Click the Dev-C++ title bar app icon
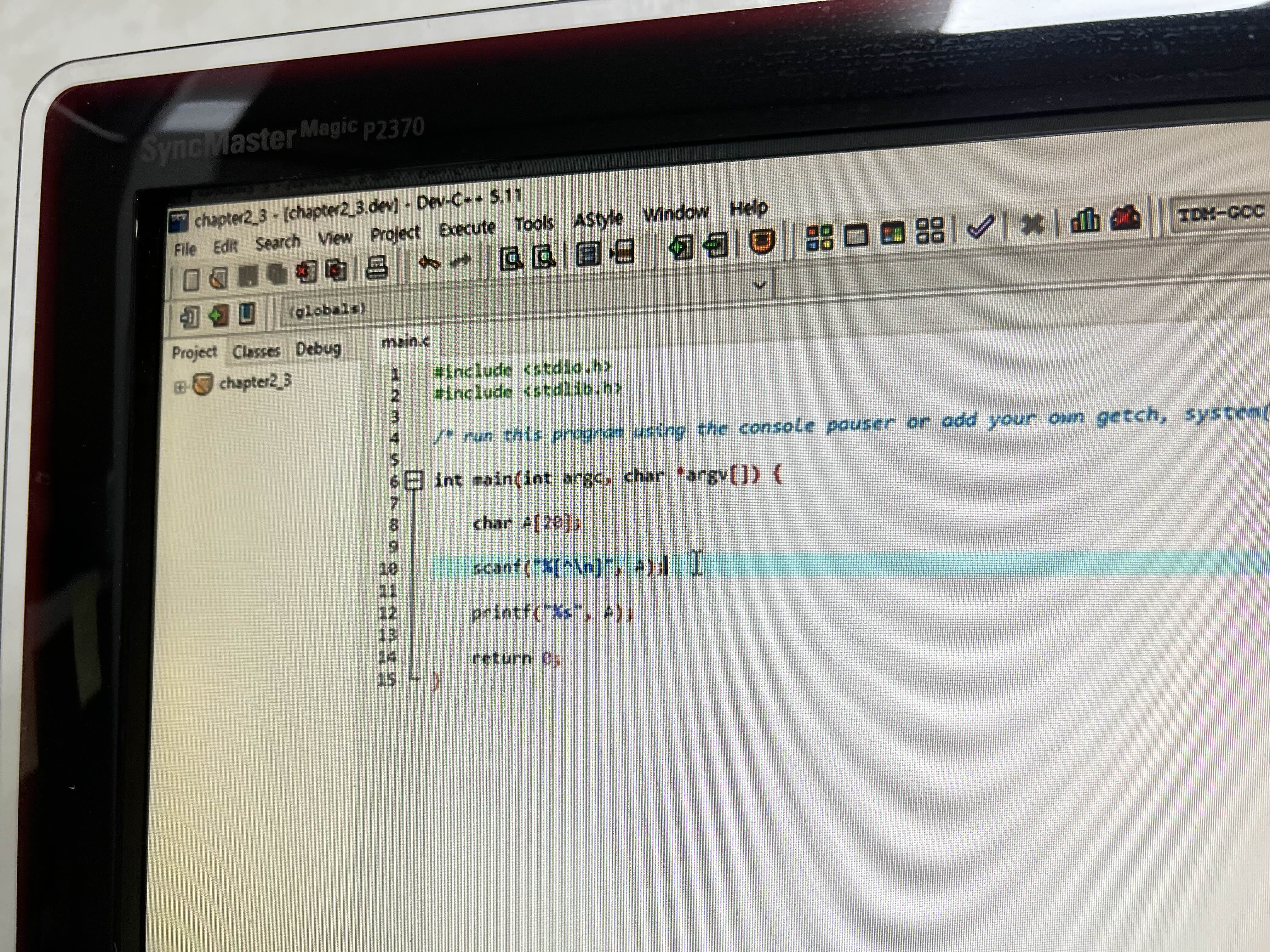 point(179,222)
